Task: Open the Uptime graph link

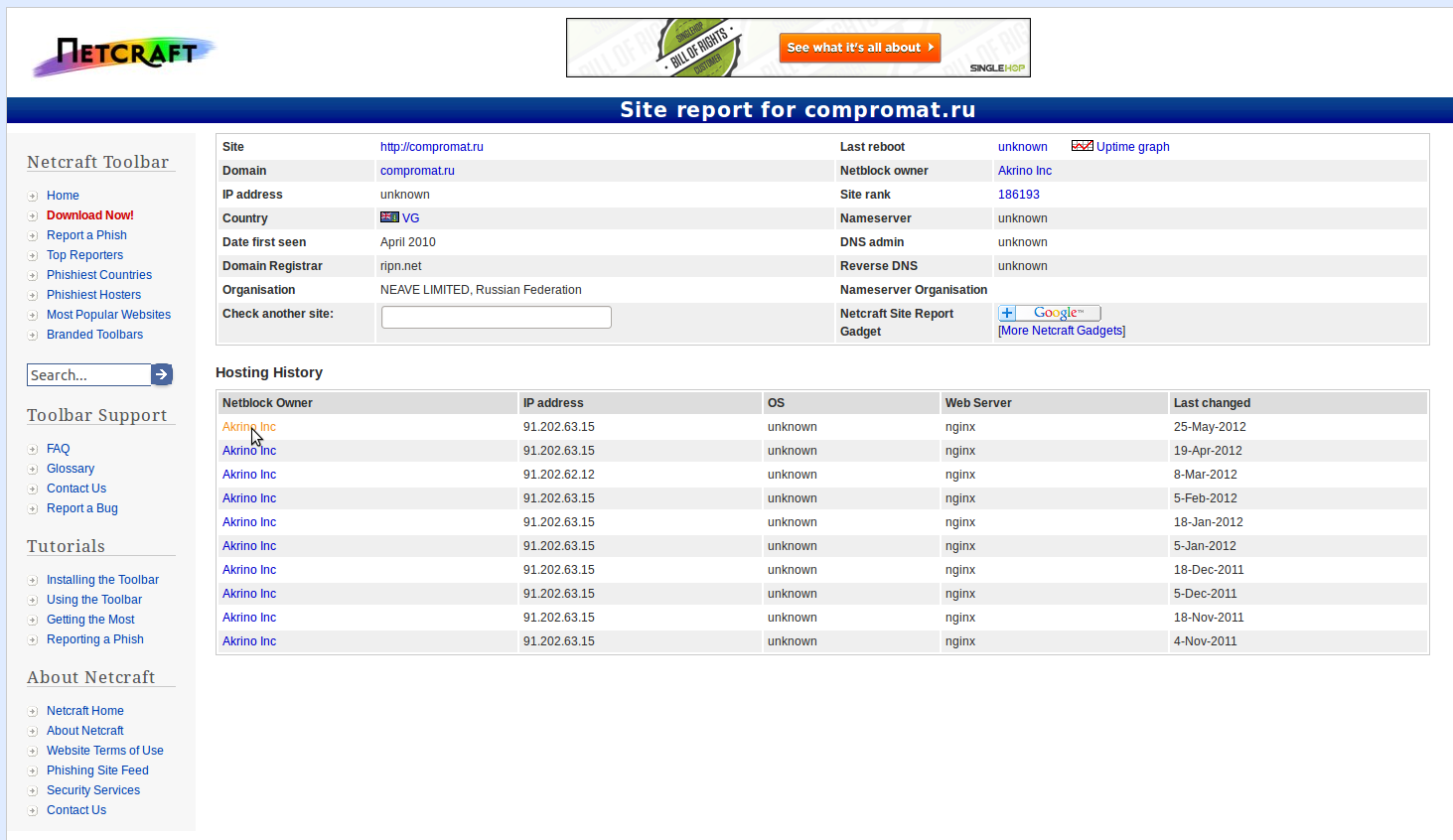Action: coord(1133,147)
